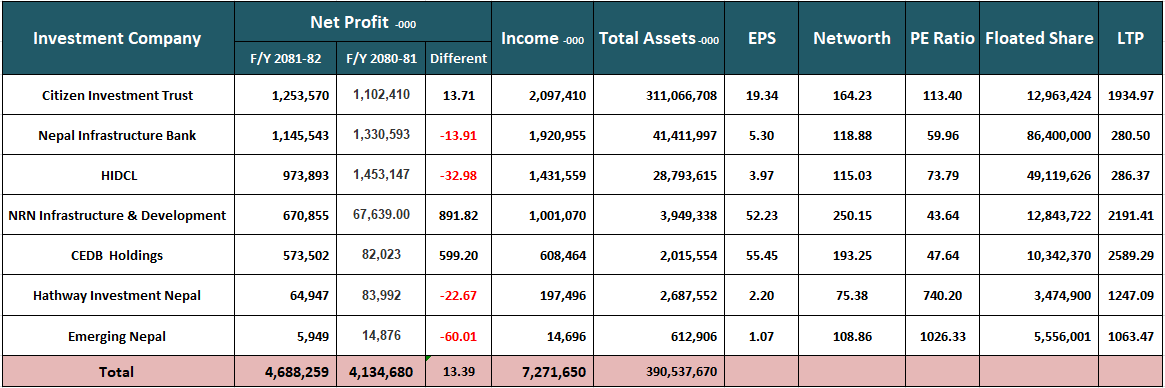Select the HIDCL company name cell
1165x388 pixels.
[x=117, y=175]
